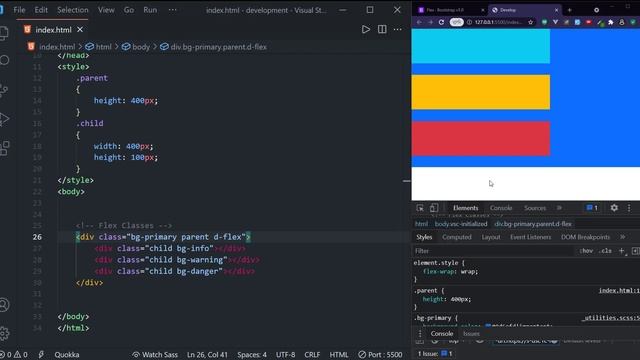Open DevTools settings gear
The width and height of the screenshot is (640, 360).
tap(614, 208)
